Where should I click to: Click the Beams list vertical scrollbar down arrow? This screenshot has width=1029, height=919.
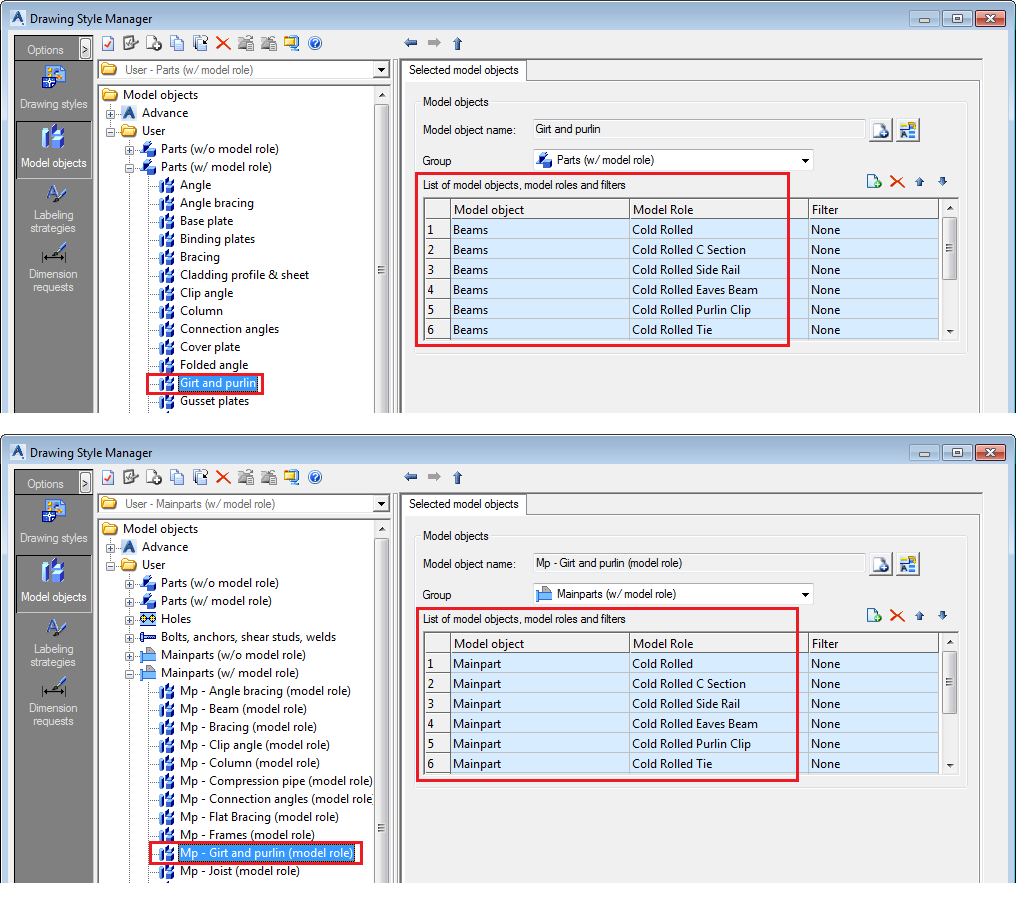(950, 332)
